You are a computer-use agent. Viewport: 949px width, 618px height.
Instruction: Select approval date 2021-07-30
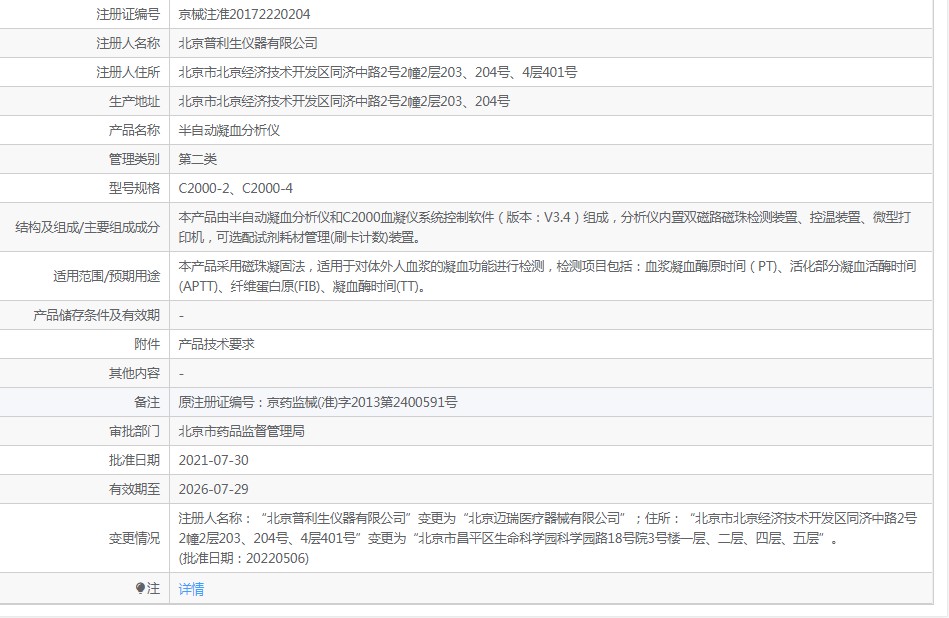pyautogui.click(x=214, y=460)
